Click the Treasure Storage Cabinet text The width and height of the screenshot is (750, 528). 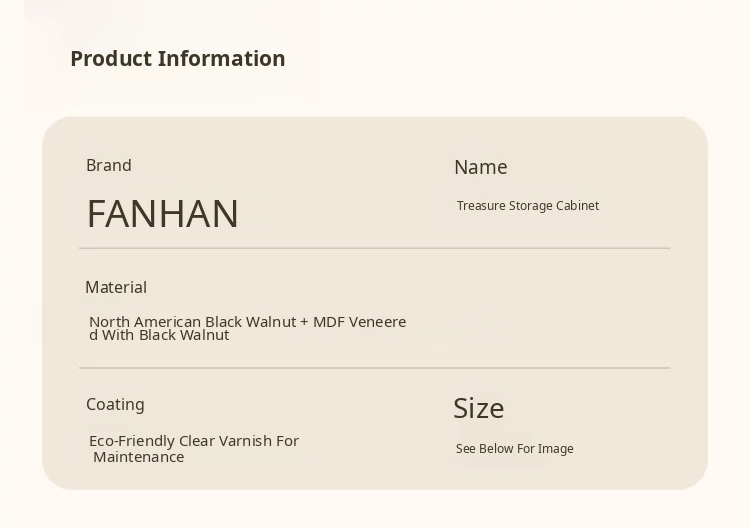click(x=527, y=206)
